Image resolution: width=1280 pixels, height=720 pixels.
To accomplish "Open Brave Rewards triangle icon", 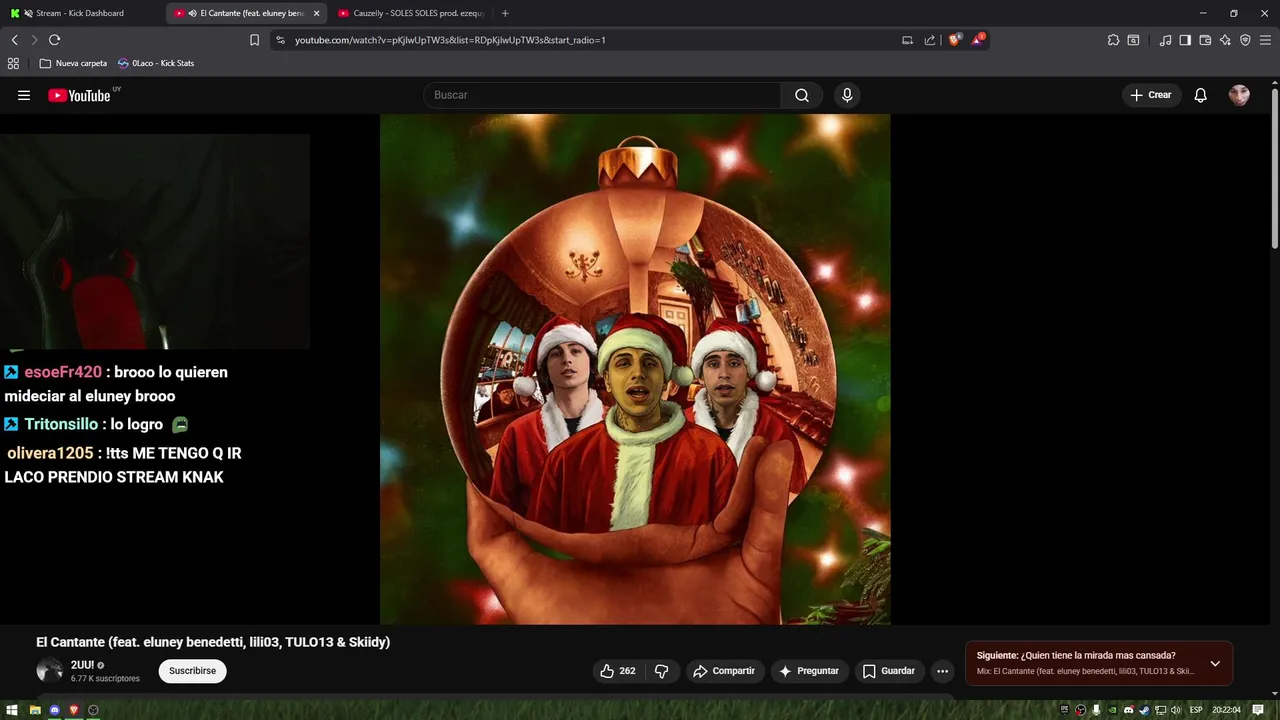I will [977, 40].
